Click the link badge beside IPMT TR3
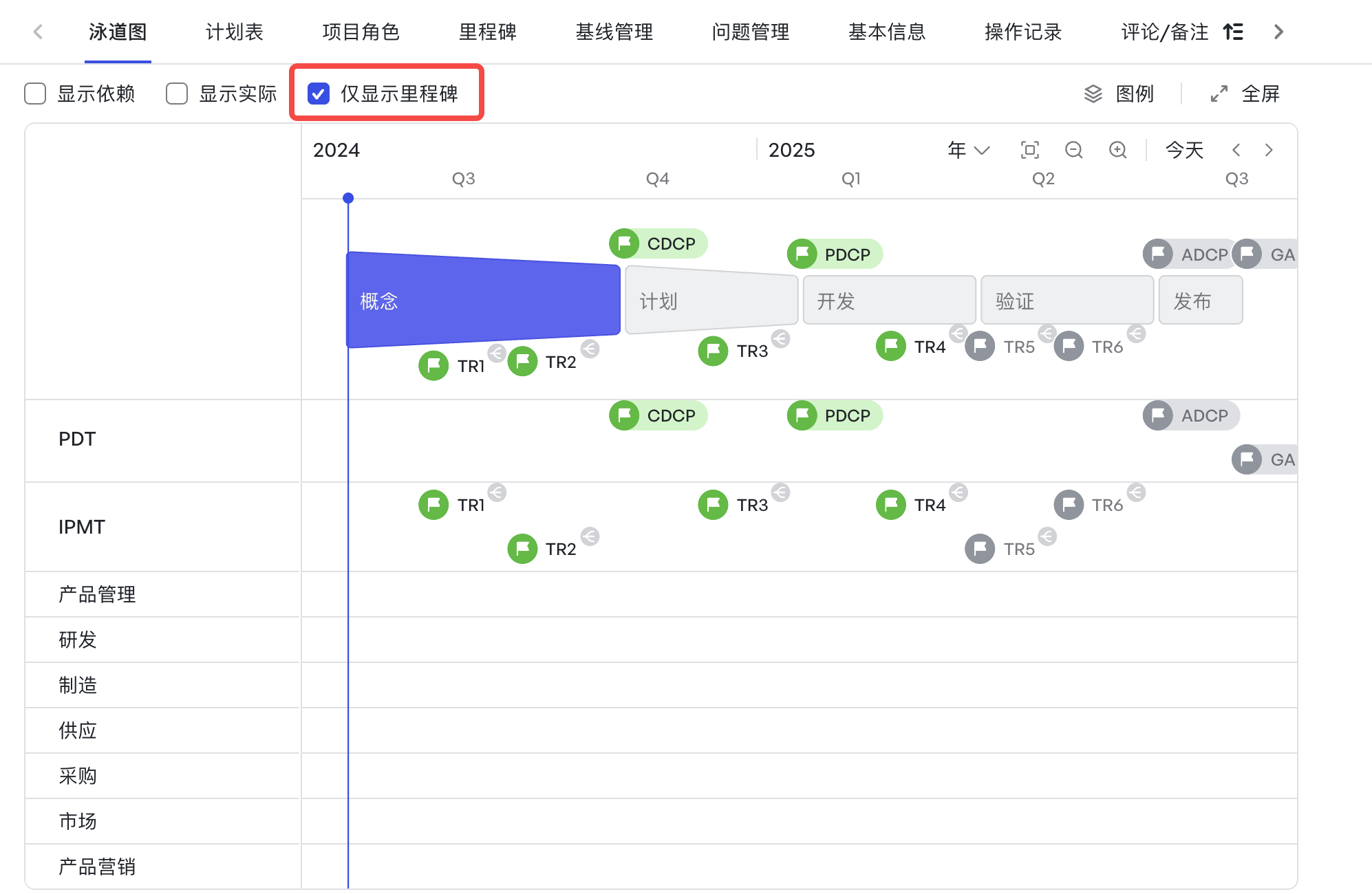 point(780,492)
